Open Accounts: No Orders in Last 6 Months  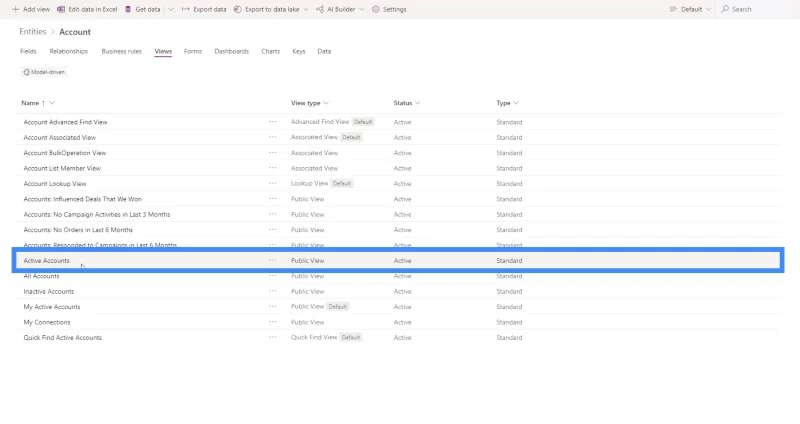coord(78,230)
